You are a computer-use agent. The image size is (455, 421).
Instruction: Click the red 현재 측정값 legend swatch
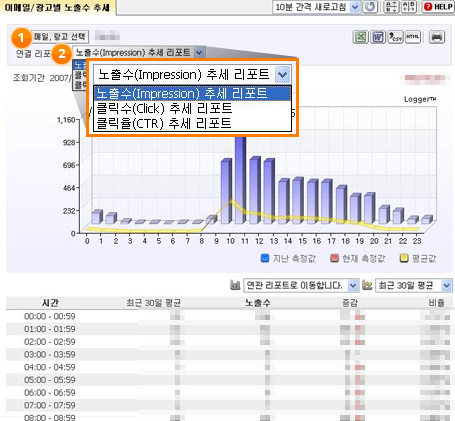pos(334,258)
